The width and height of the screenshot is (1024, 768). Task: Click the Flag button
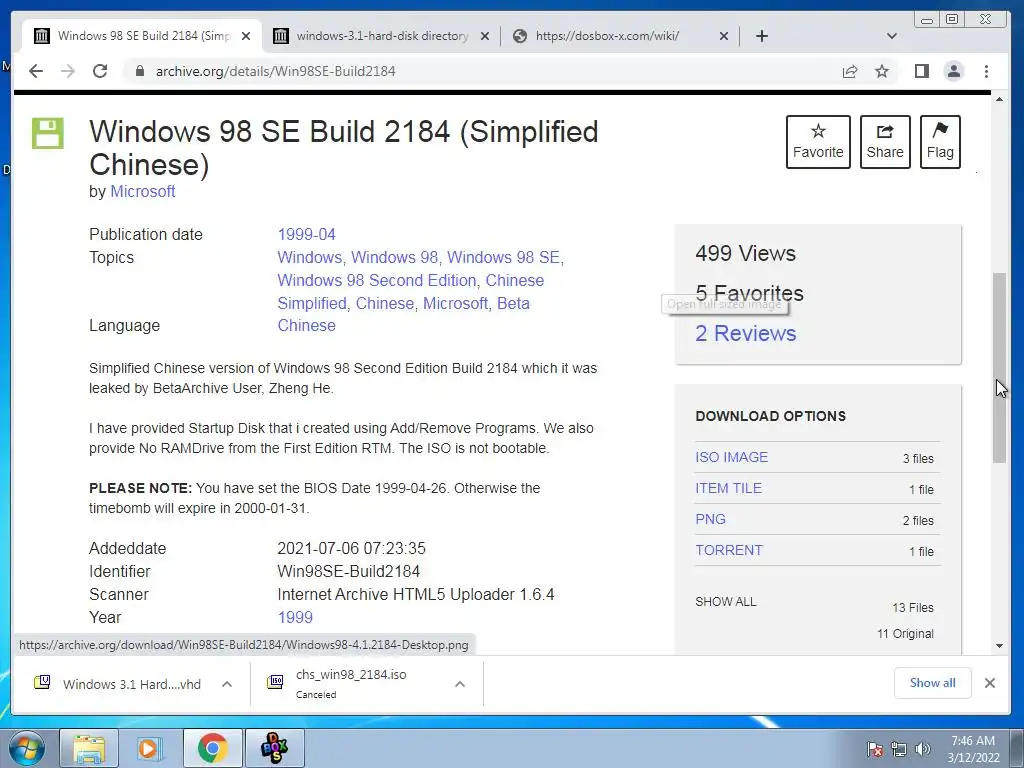[x=940, y=142]
